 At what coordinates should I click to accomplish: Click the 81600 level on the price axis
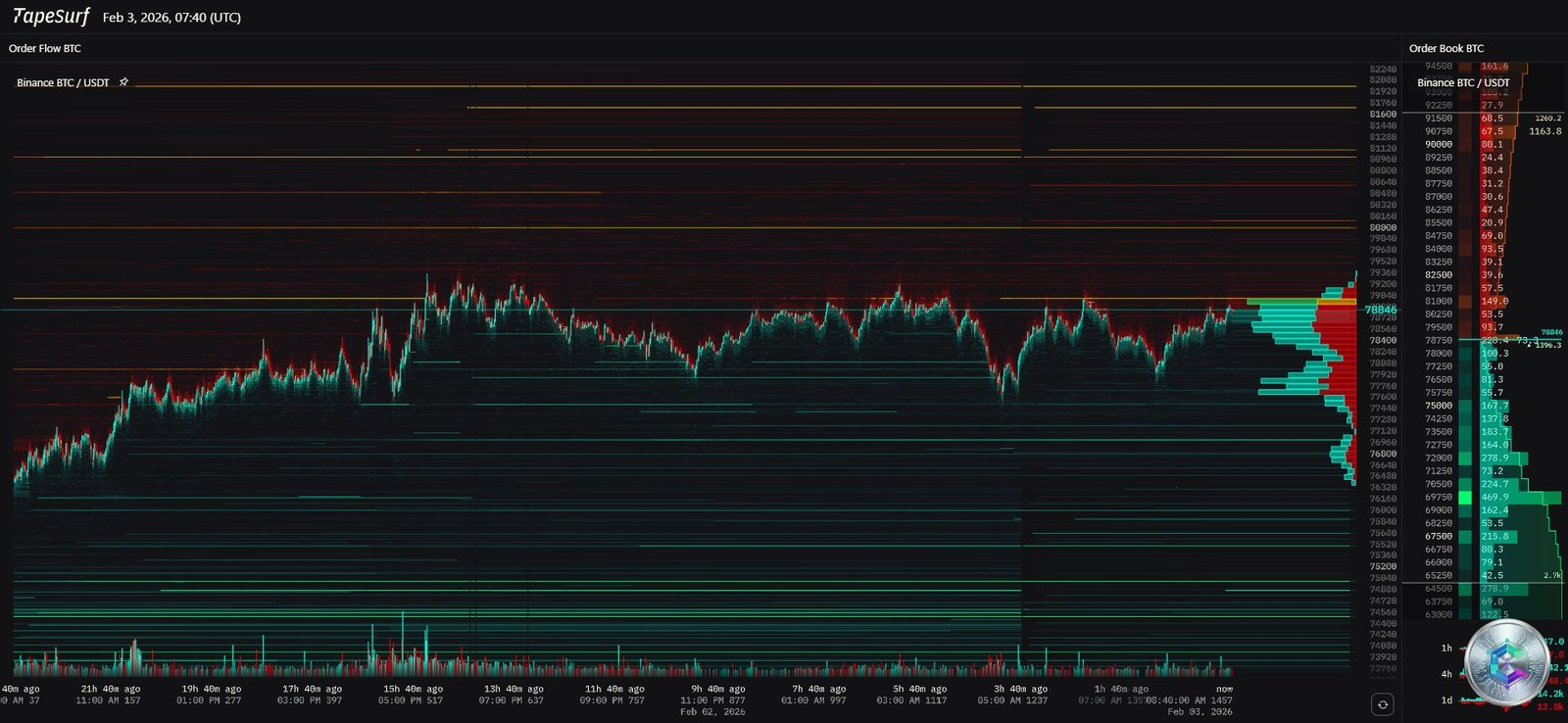point(1383,114)
